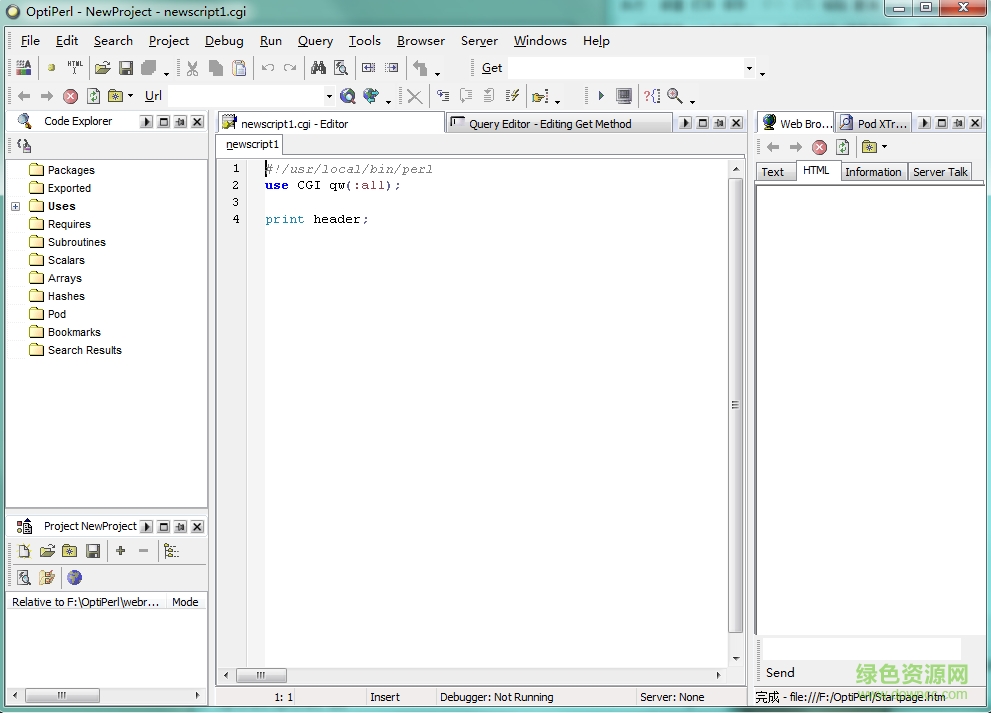The height and width of the screenshot is (713, 991).
Task: Add file to project with plus icon
Action: coord(120,551)
